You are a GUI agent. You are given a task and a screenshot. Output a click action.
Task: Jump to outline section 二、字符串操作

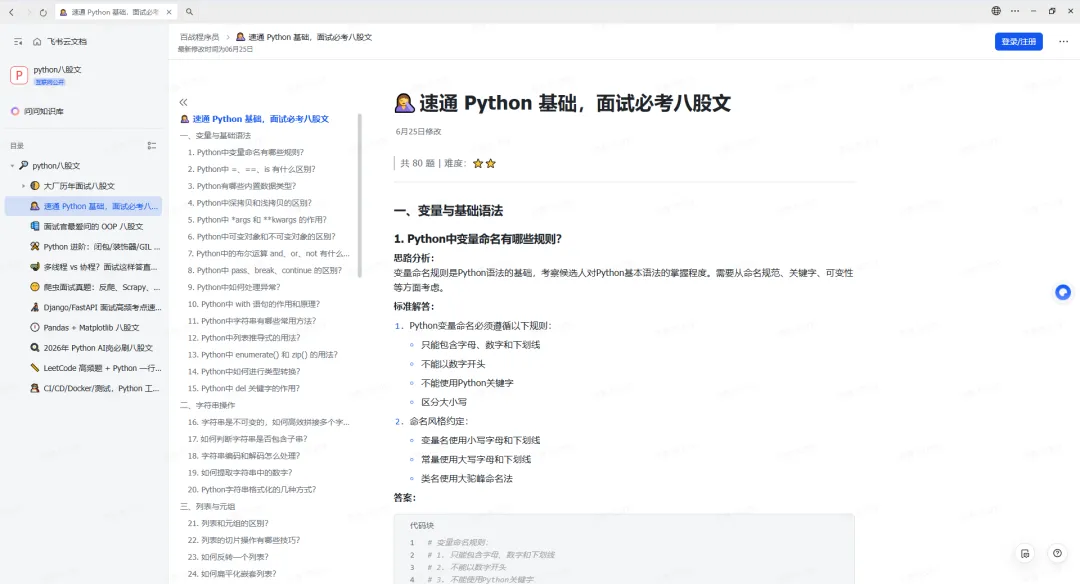click(x=207, y=406)
